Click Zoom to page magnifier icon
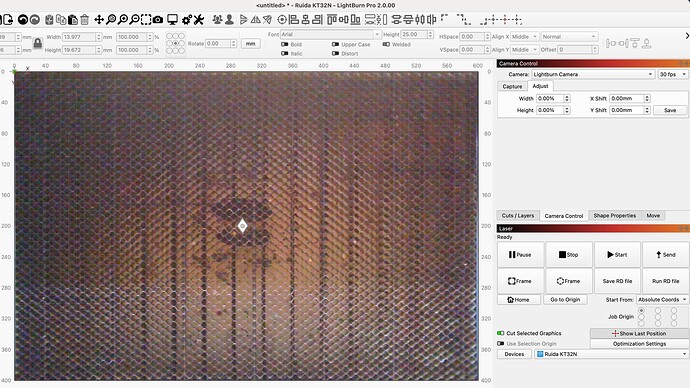Viewport: 690px width, 388px height. (111, 20)
